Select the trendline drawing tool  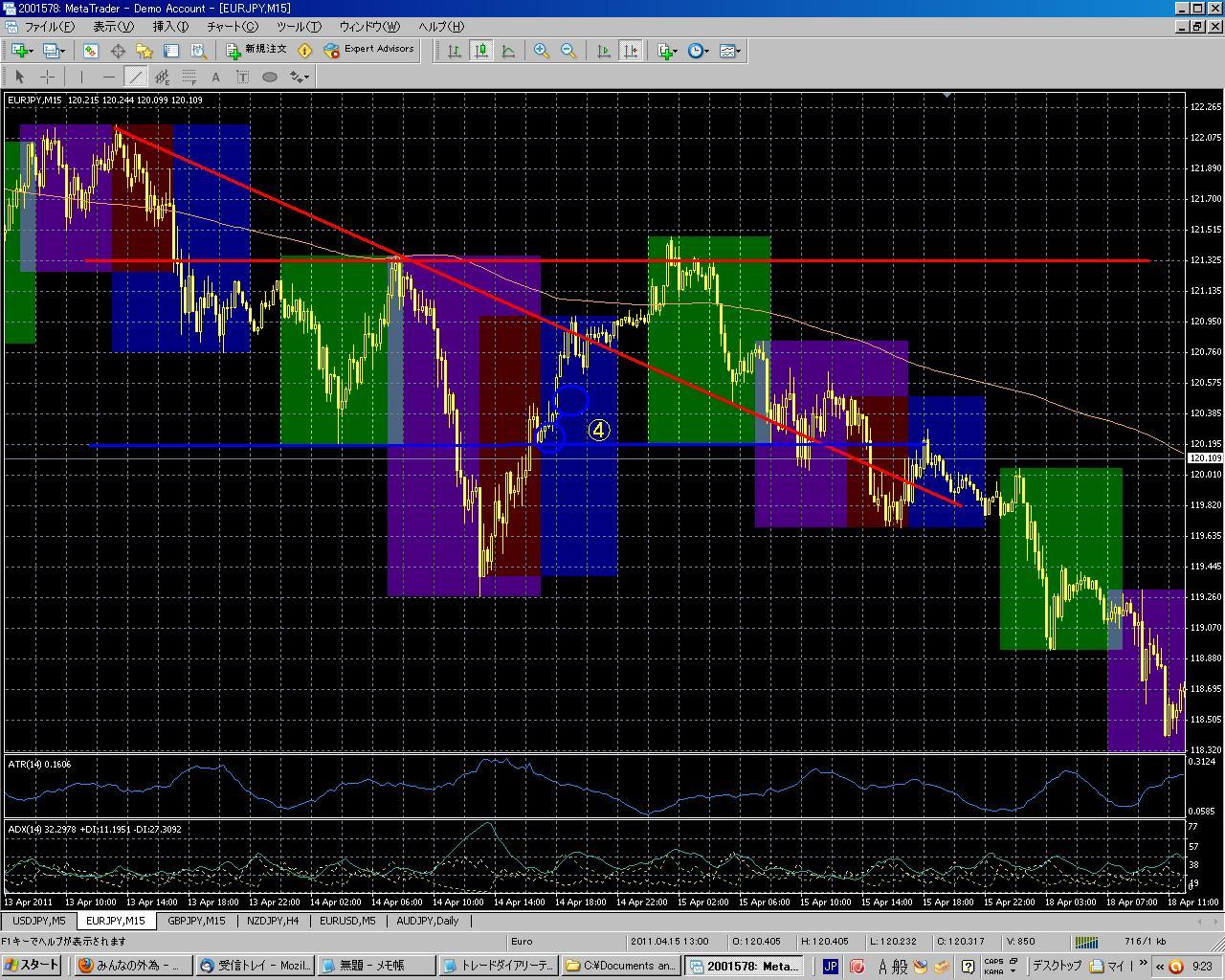point(136,77)
